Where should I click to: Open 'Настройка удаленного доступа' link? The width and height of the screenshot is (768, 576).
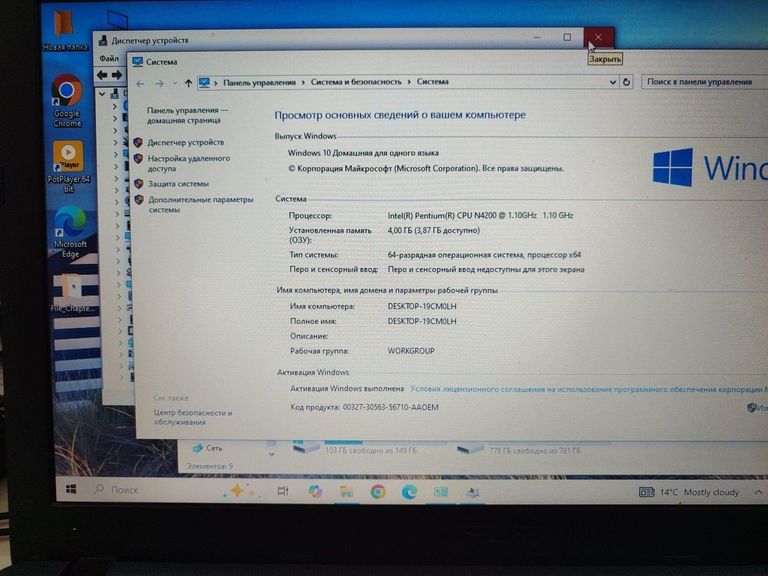[188, 163]
